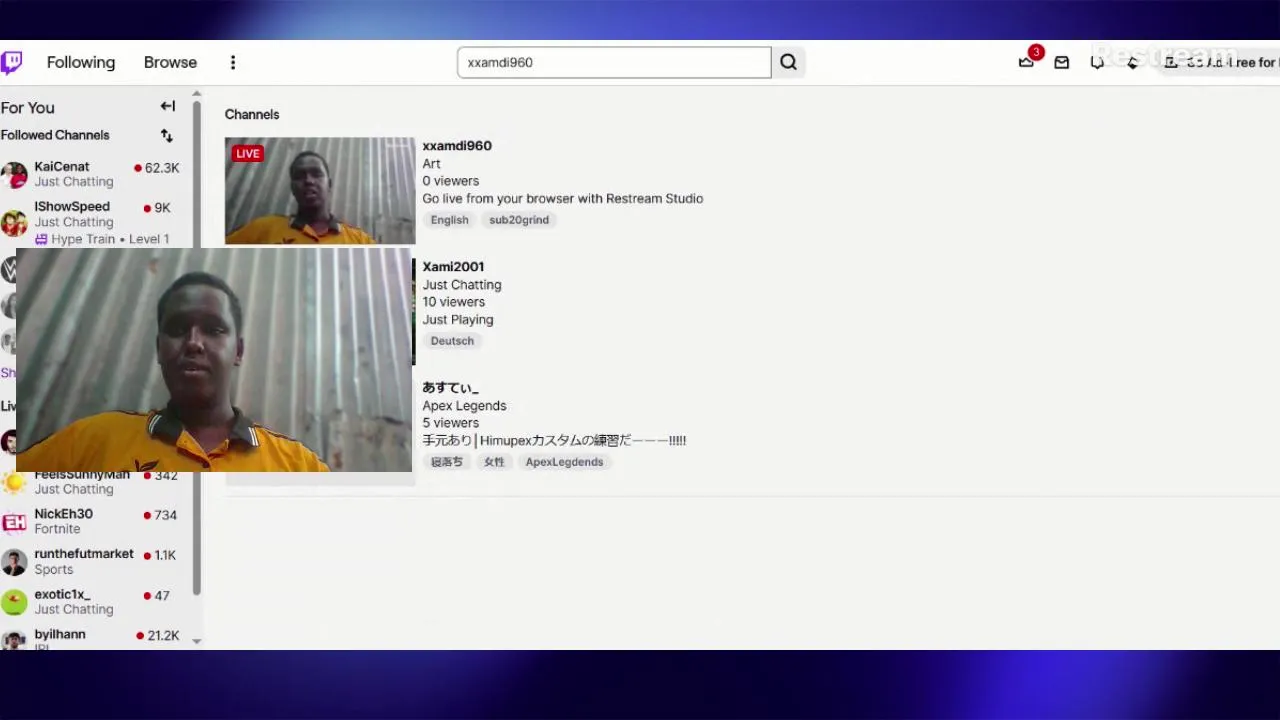Focus the search box containing xxamdi960
Viewport: 1280px width, 720px height.
pos(614,62)
